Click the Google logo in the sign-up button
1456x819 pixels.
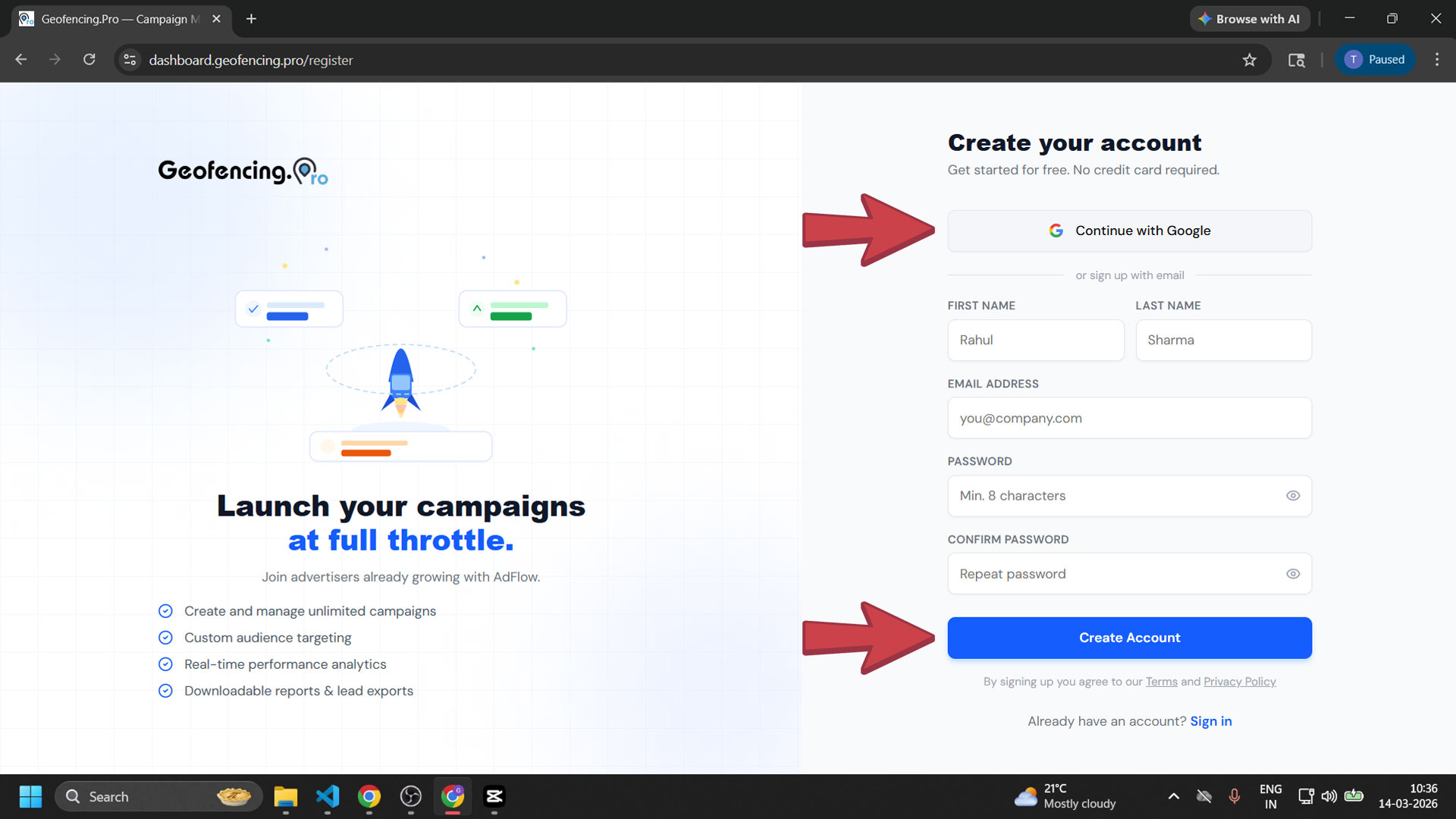click(x=1056, y=231)
